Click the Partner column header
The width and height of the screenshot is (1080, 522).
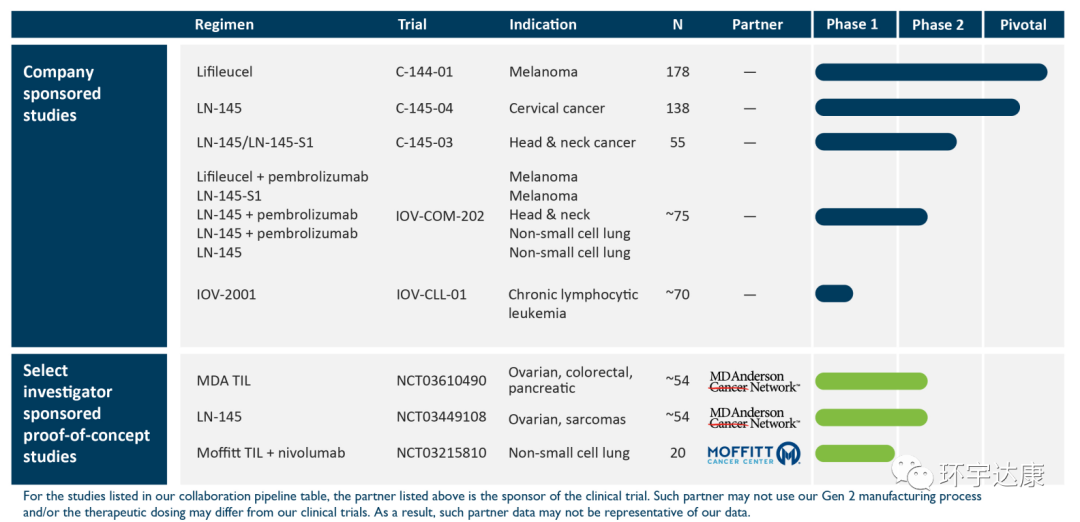[x=757, y=25]
